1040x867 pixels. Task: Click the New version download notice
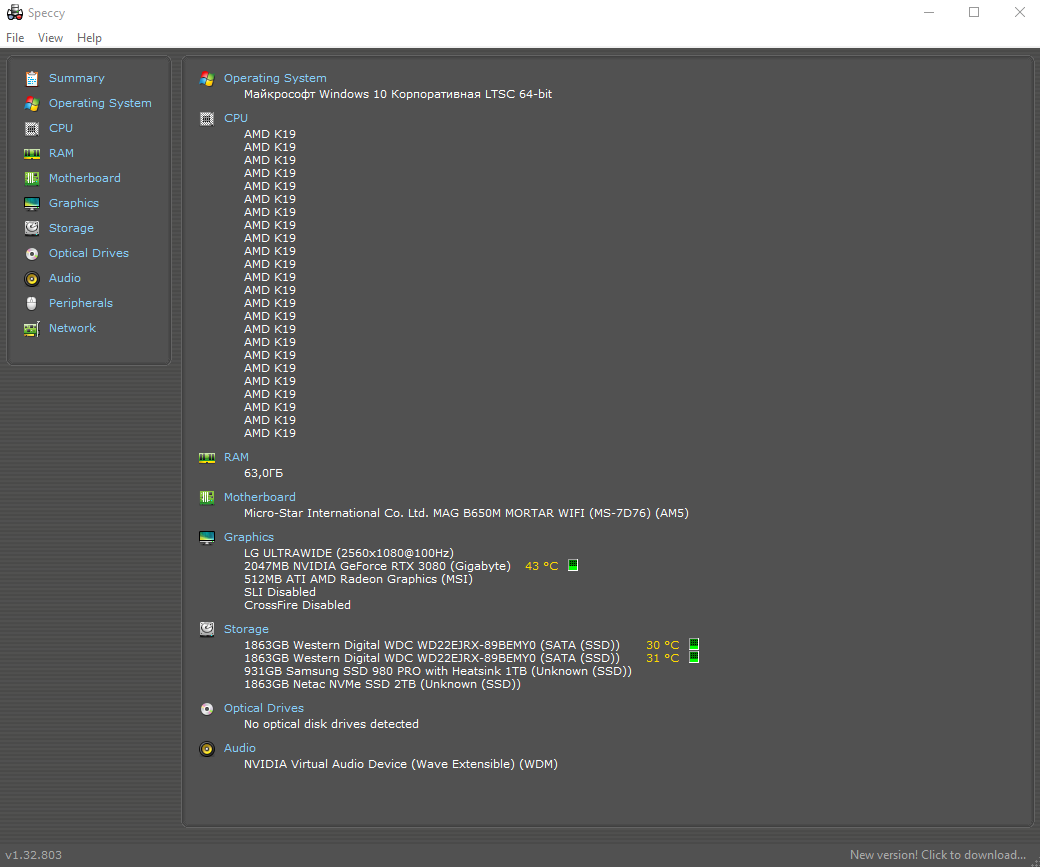click(937, 855)
